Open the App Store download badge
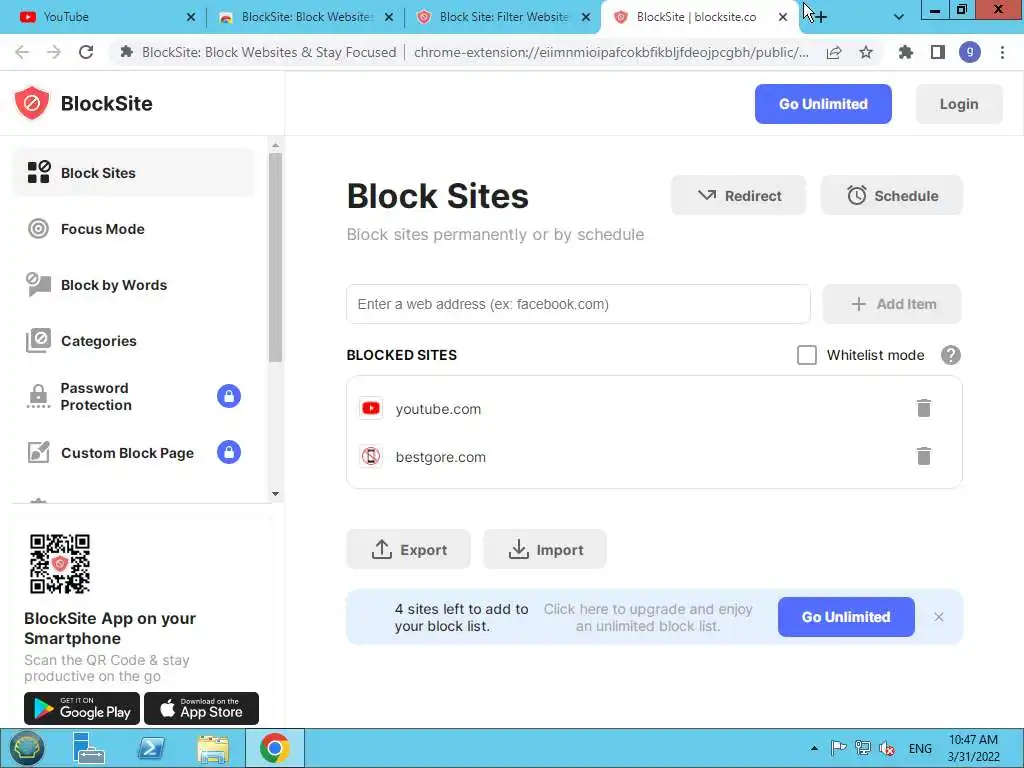The width and height of the screenshot is (1024, 768). pos(201,708)
